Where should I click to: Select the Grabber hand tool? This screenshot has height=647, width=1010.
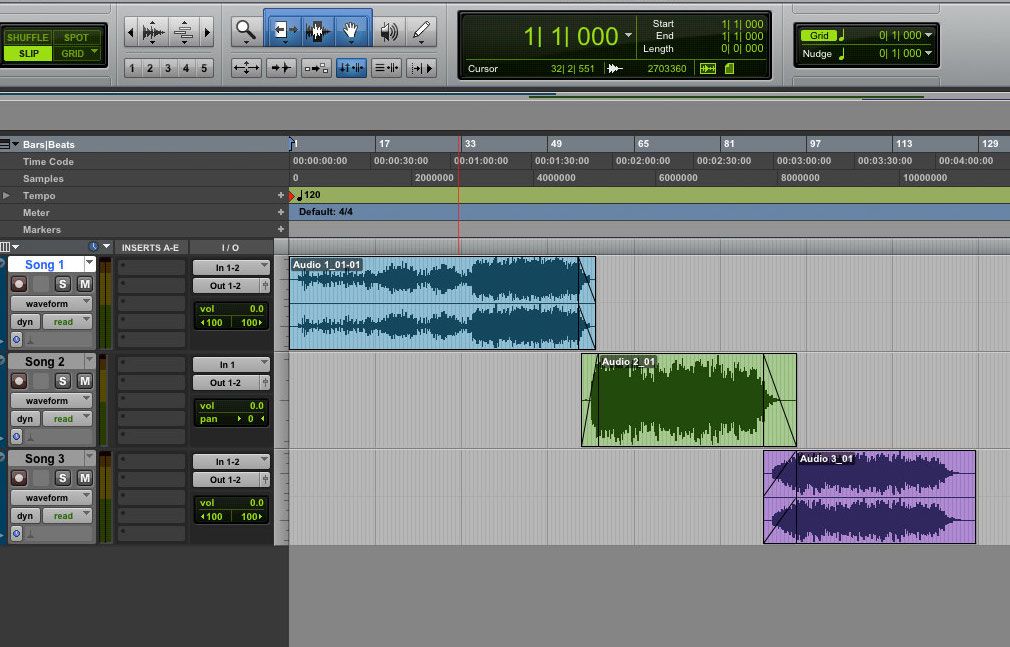click(x=351, y=31)
